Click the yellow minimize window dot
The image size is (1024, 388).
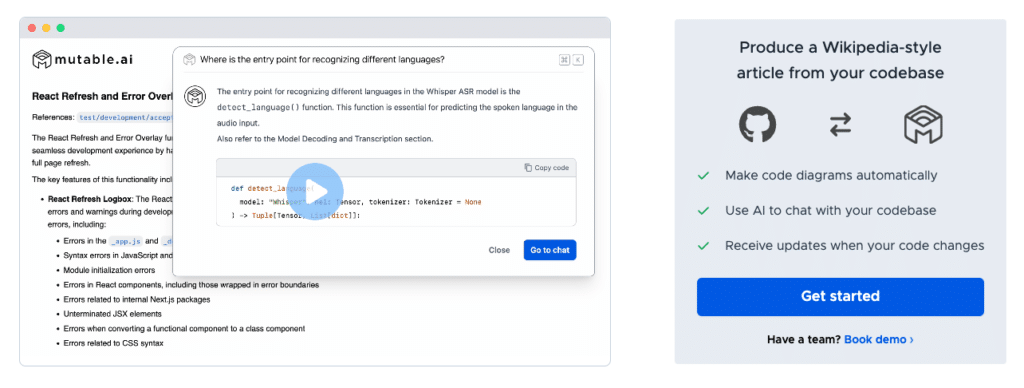[46, 28]
